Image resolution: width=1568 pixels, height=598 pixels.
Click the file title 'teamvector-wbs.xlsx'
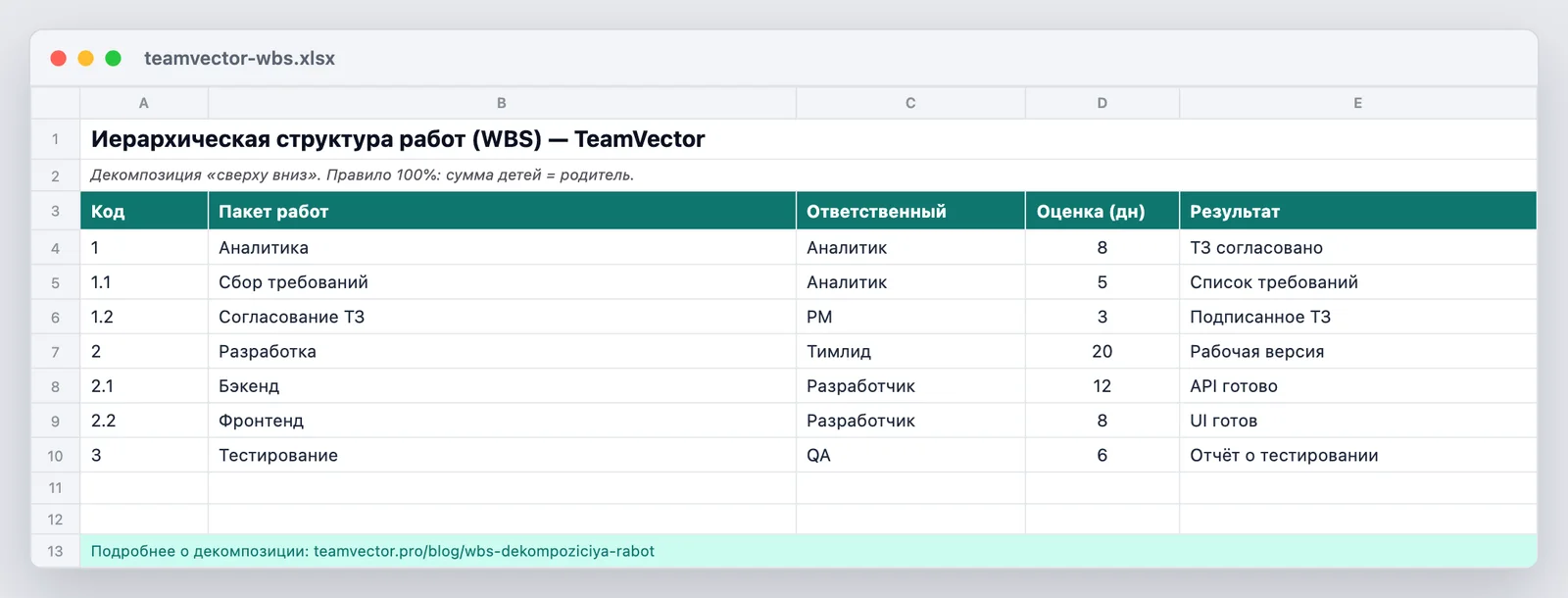click(x=239, y=58)
